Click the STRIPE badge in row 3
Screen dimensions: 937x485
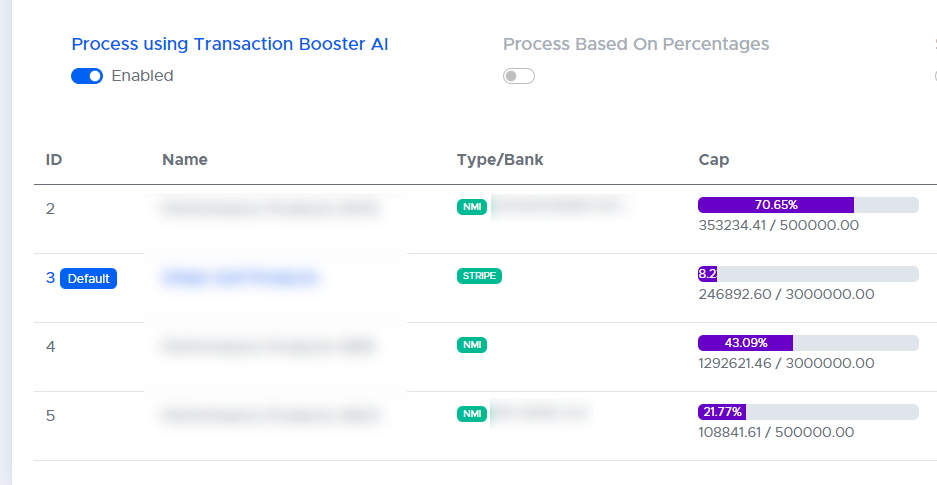pos(479,276)
